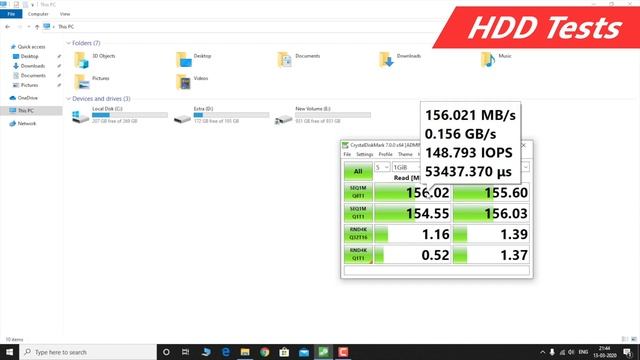
Task: Open CrystalDiskMark Profile menu
Action: pos(385,154)
